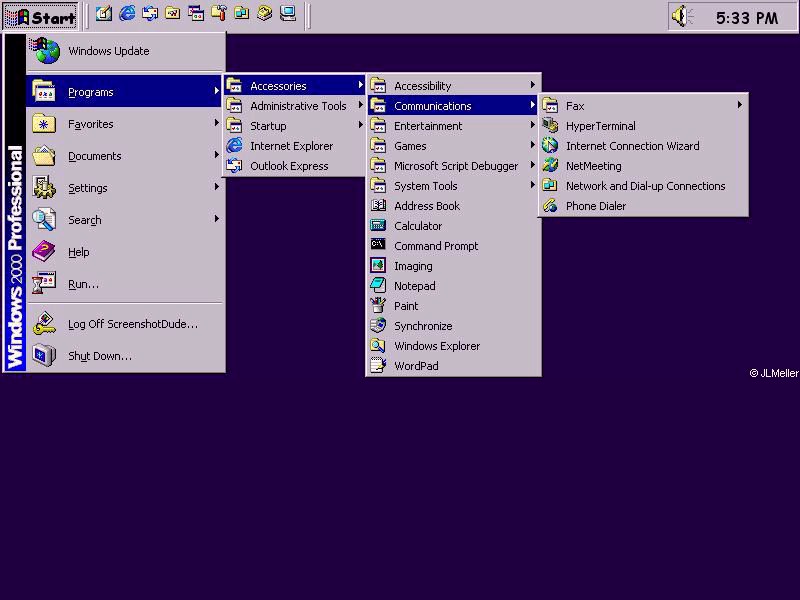Open Address Book
The image size is (800, 600).
coord(453,206)
